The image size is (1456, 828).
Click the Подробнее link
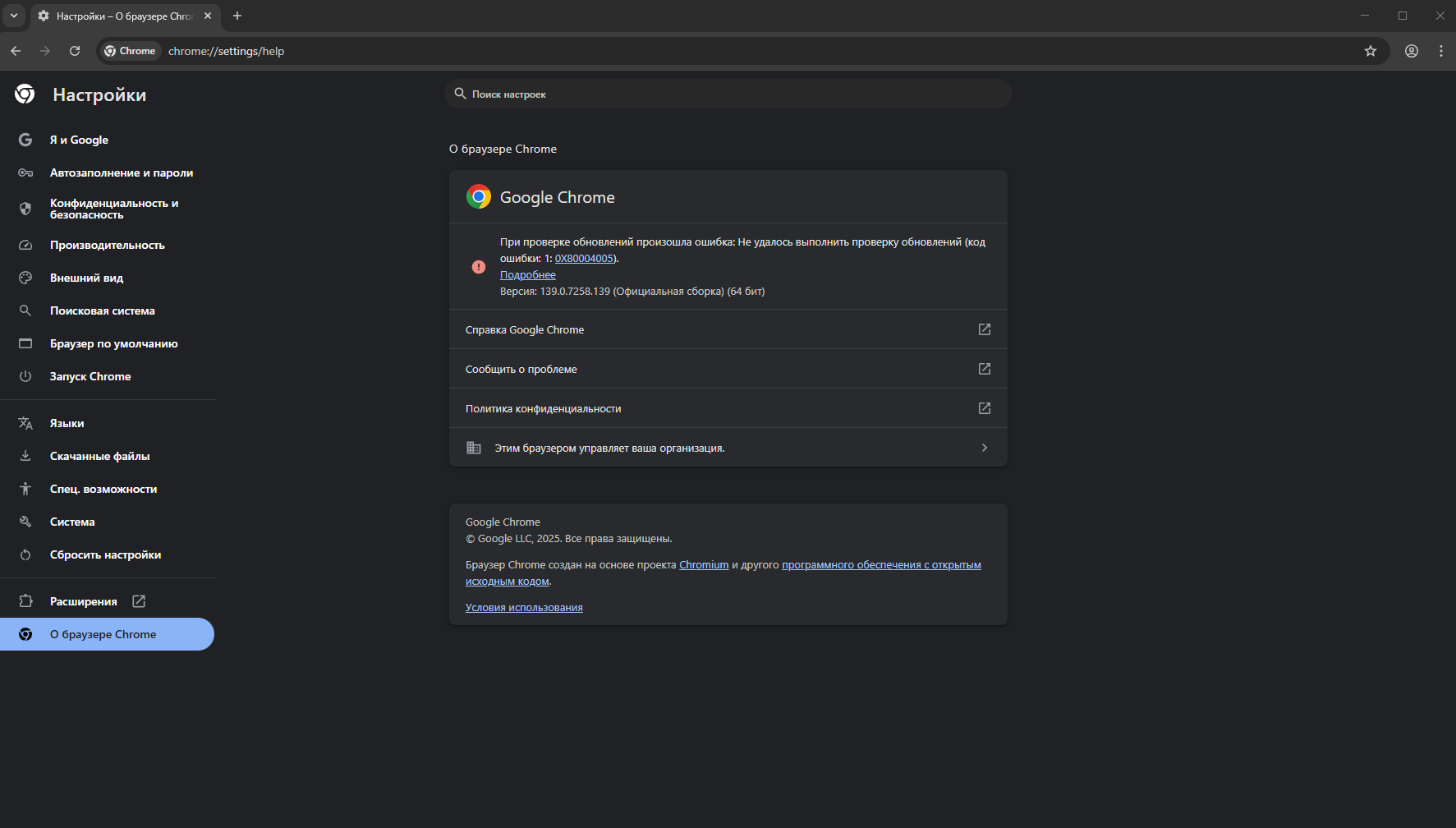(x=528, y=274)
